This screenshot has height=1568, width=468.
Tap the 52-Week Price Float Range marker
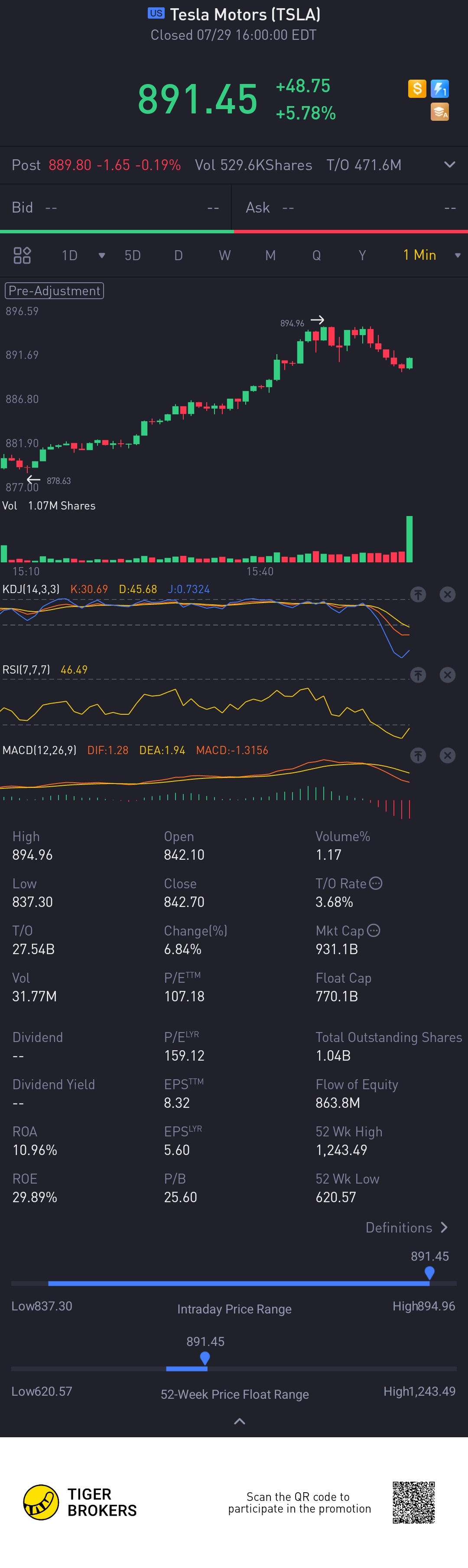click(205, 1358)
